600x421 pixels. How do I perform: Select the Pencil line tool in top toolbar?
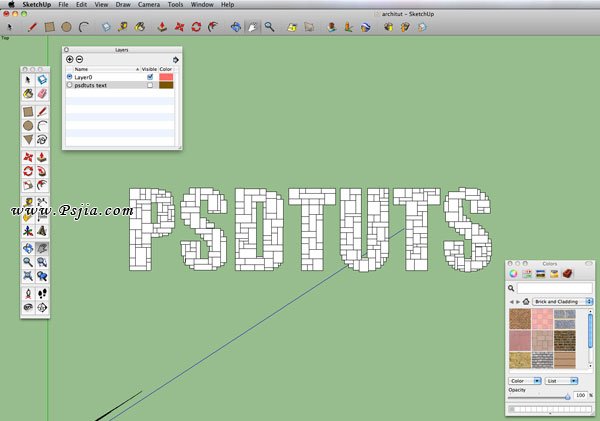tap(32, 27)
